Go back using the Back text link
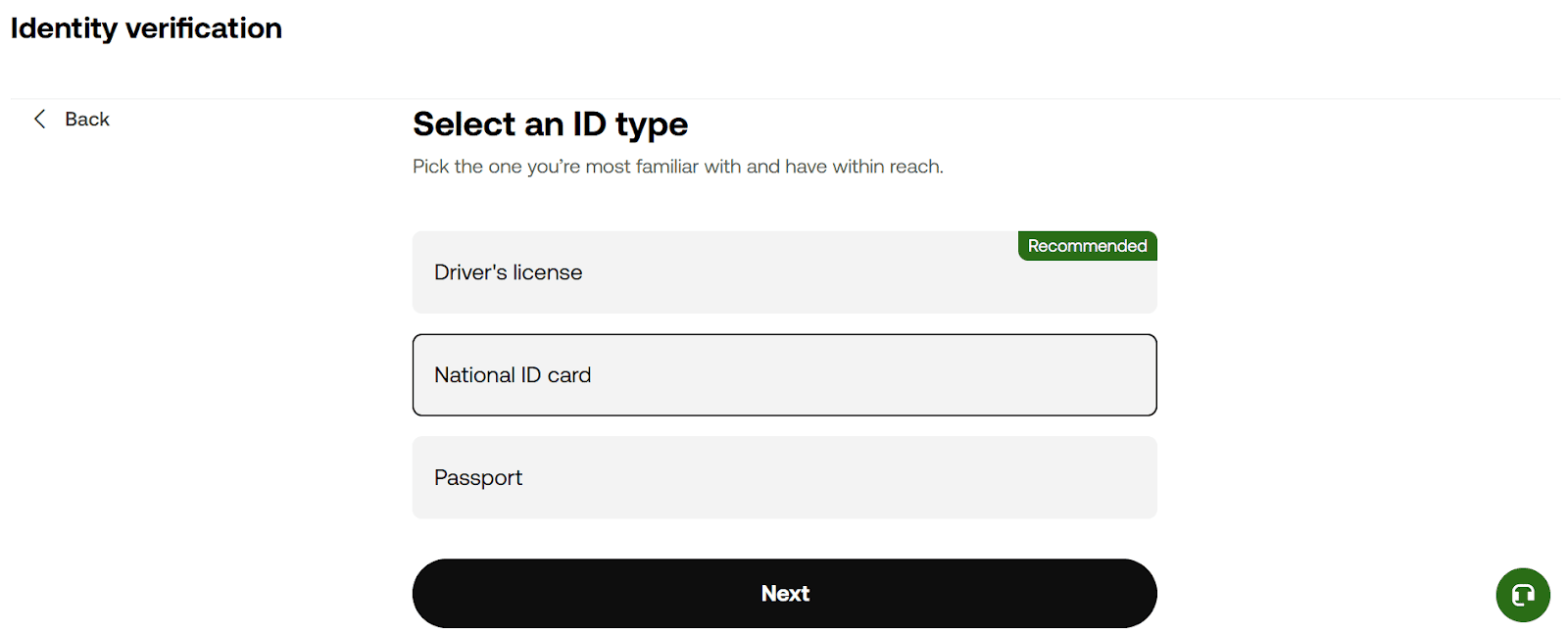 click(87, 120)
